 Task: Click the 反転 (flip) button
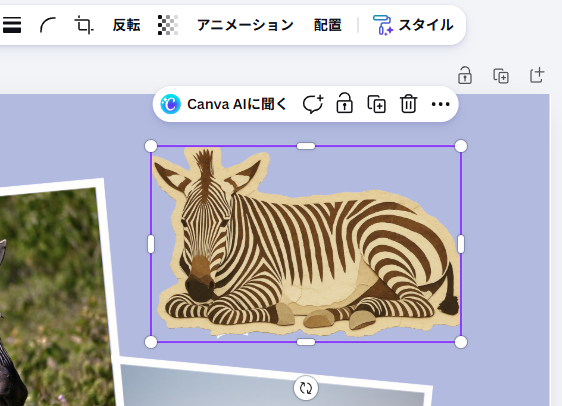(x=126, y=25)
